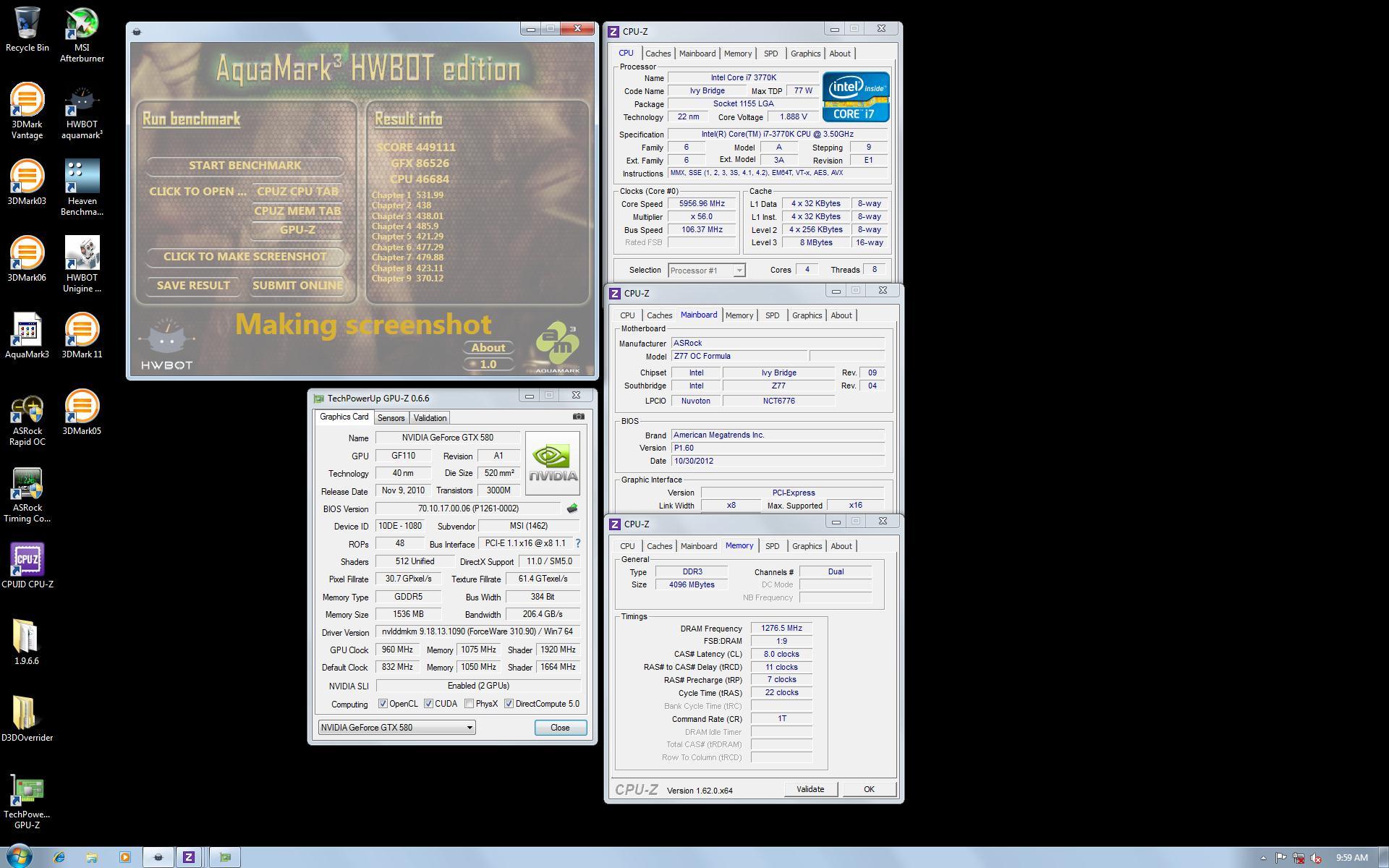Open the Recycle Bin desktop icon
Screen dimensions: 1389x868
pyautogui.click(x=27, y=30)
